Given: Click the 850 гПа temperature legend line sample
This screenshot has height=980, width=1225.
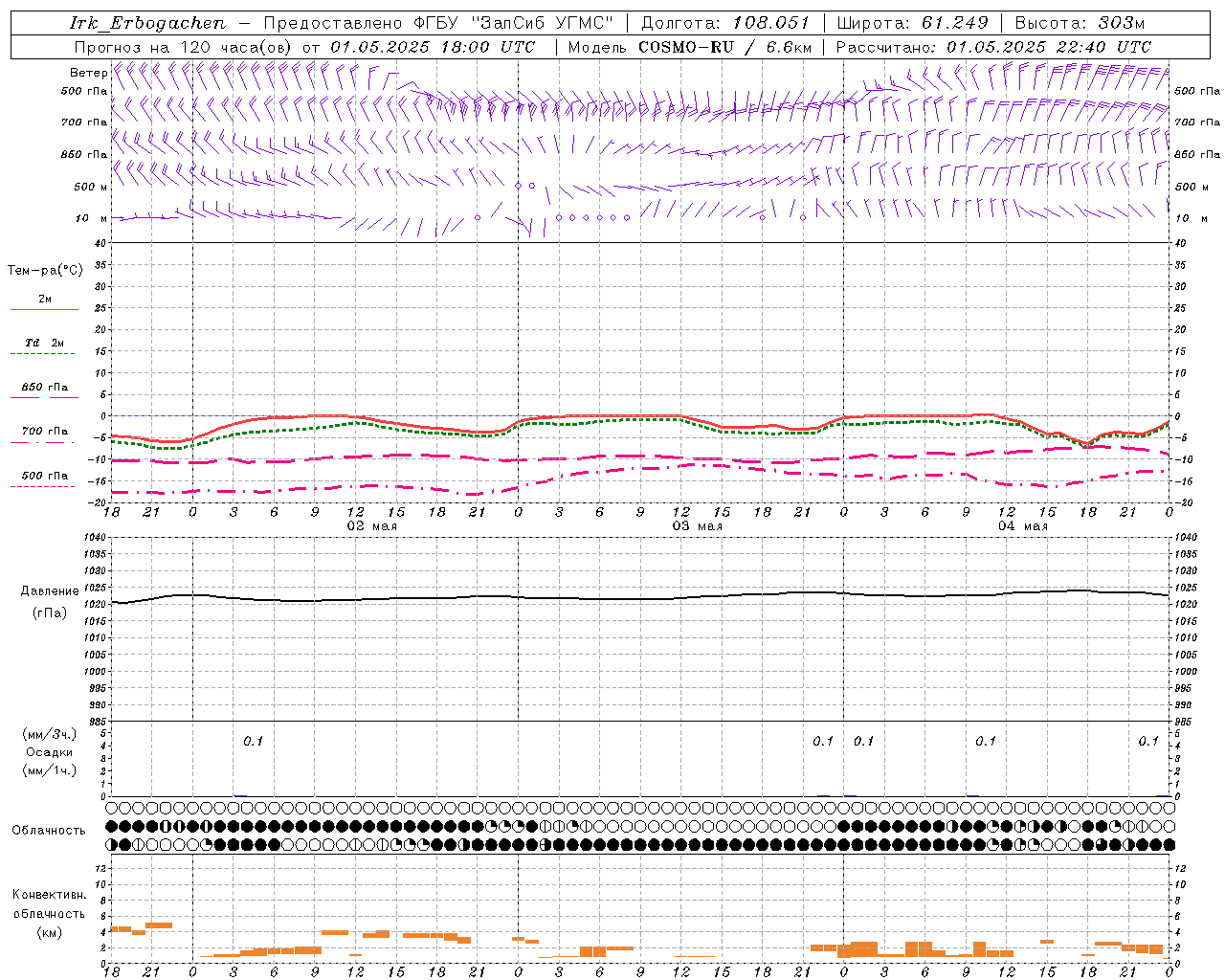Looking at the screenshot, I should (x=44, y=396).
